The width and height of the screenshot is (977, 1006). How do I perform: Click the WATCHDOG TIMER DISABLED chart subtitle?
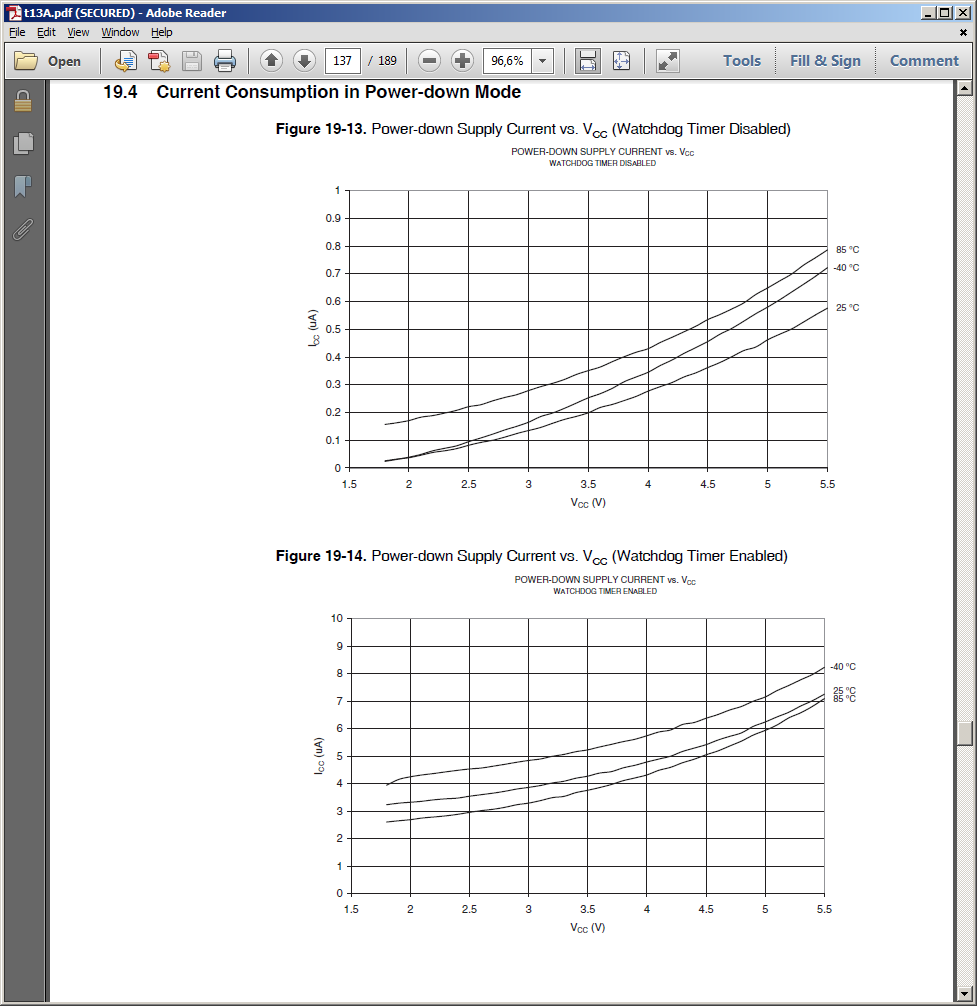(602, 164)
